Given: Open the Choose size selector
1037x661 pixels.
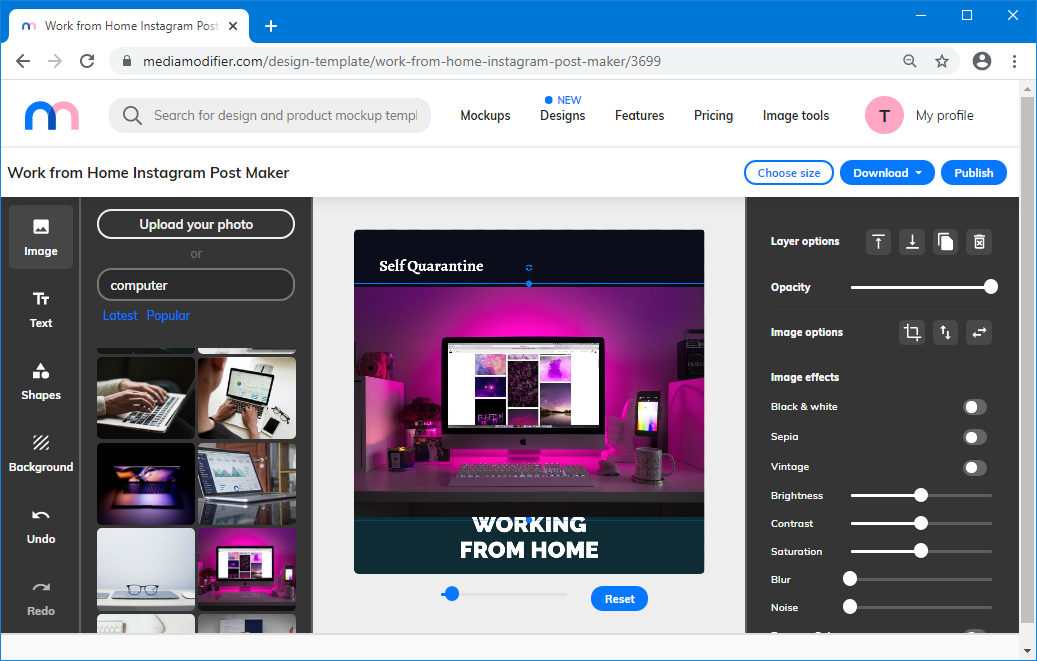Looking at the screenshot, I should pos(789,173).
